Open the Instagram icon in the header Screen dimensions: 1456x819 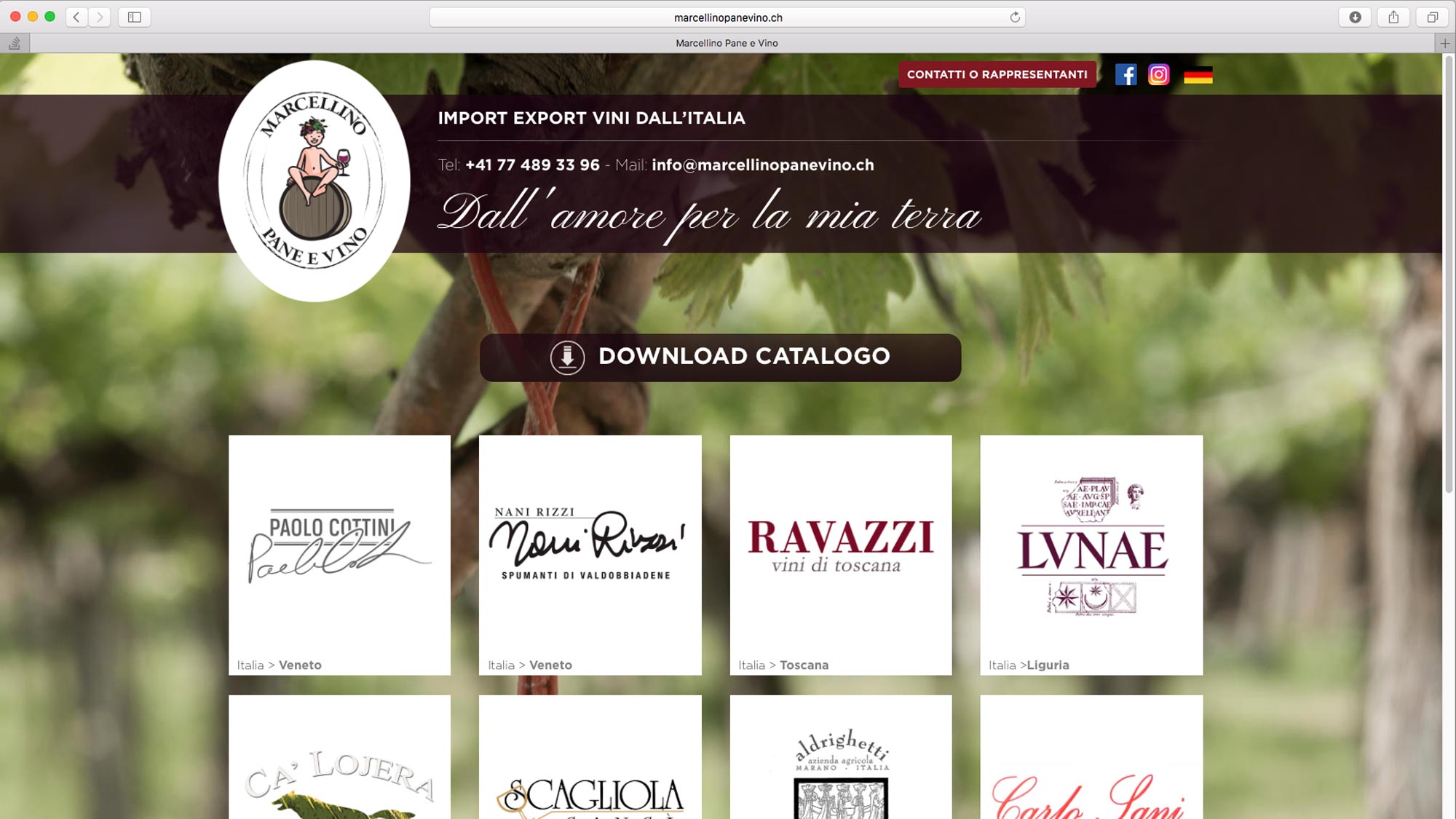(x=1159, y=74)
